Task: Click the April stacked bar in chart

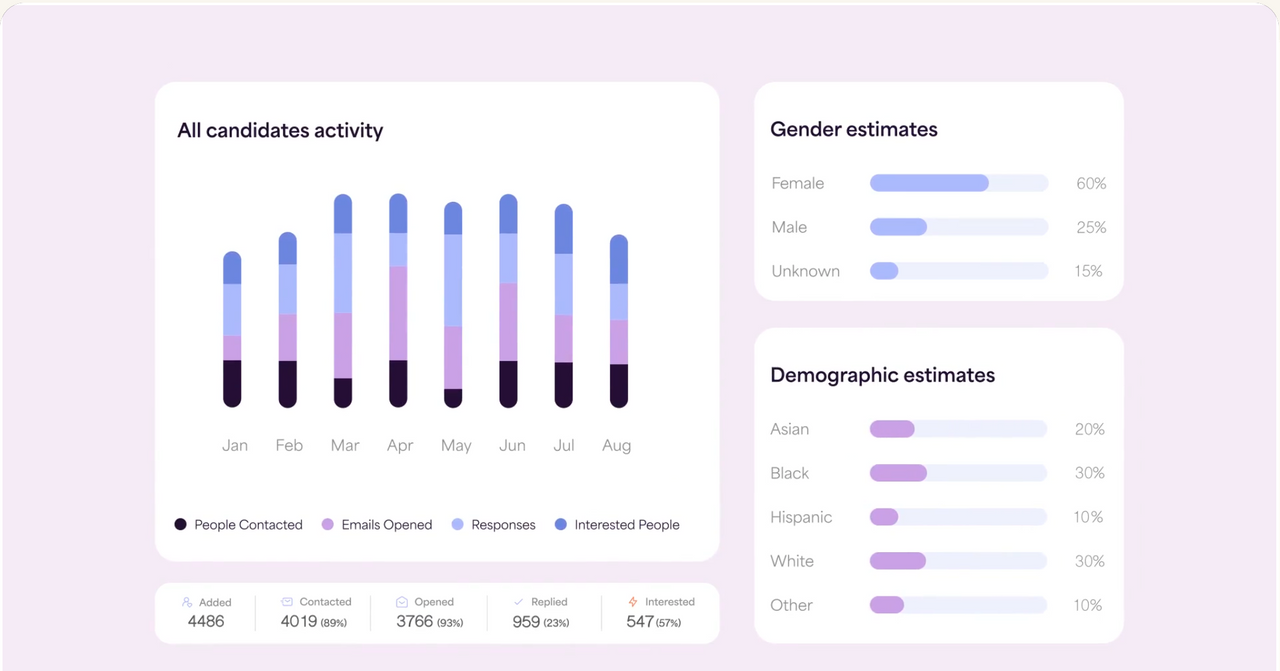Action: click(x=398, y=300)
